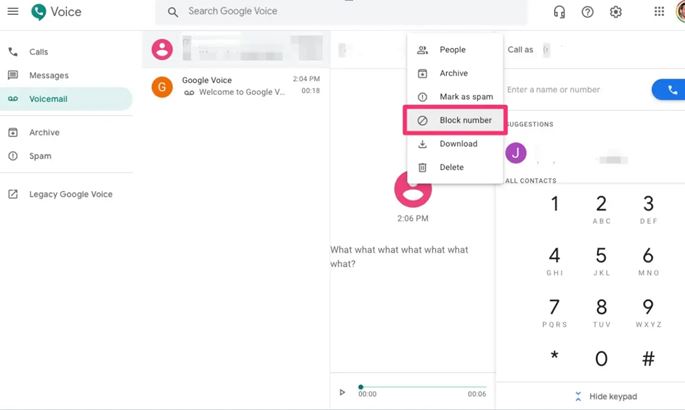Click the blue call button
Screen dimensions: 685x410
(669, 90)
